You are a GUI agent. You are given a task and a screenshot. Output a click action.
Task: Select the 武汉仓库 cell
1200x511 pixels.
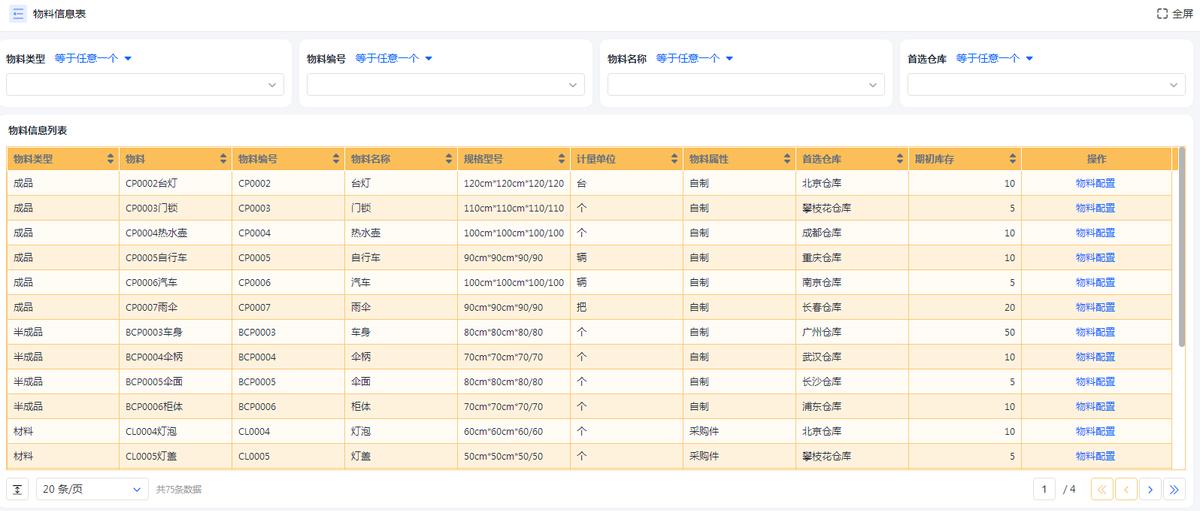point(852,357)
